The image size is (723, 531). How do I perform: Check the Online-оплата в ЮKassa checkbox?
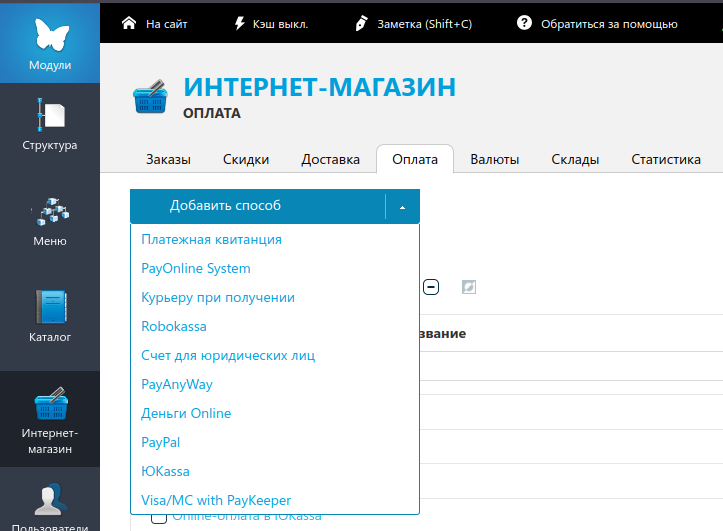158,517
